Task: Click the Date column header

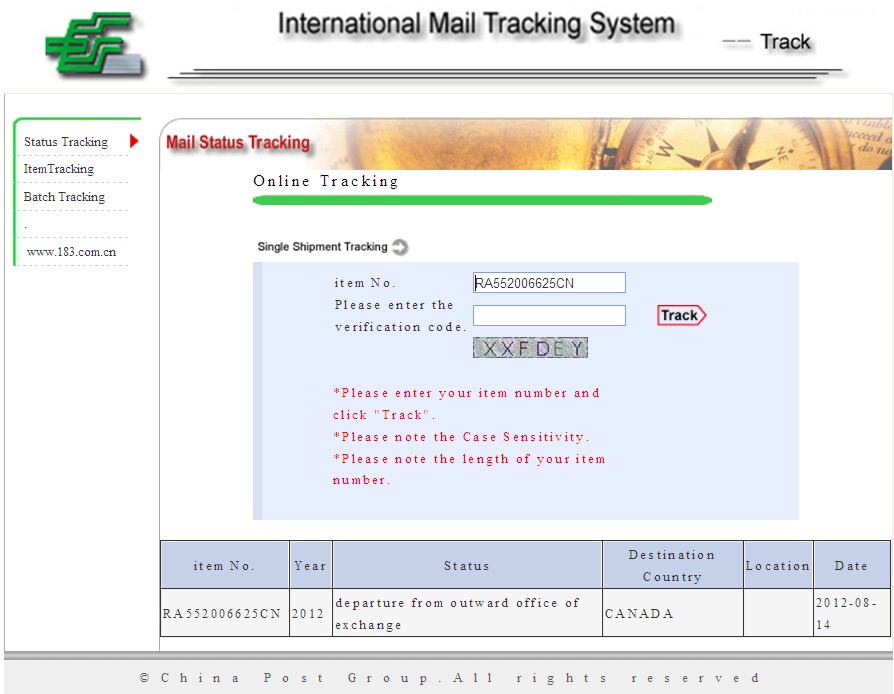Action: click(x=851, y=566)
